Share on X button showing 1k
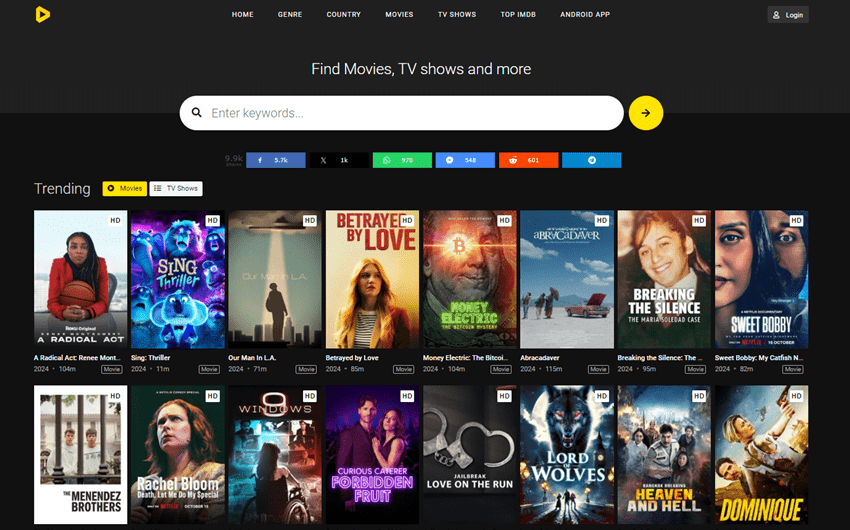The image size is (850, 530). (339, 160)
